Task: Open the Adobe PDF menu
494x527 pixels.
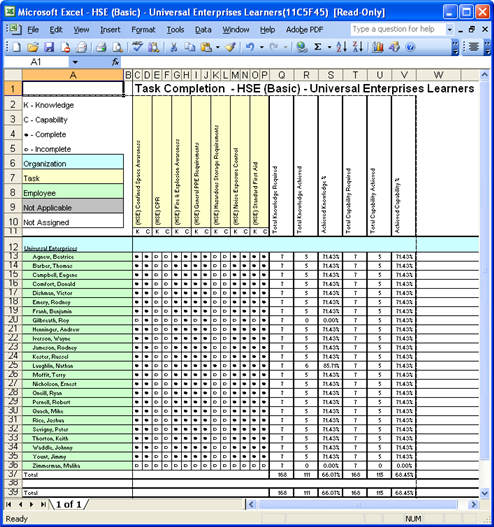Action: (304, 30)
